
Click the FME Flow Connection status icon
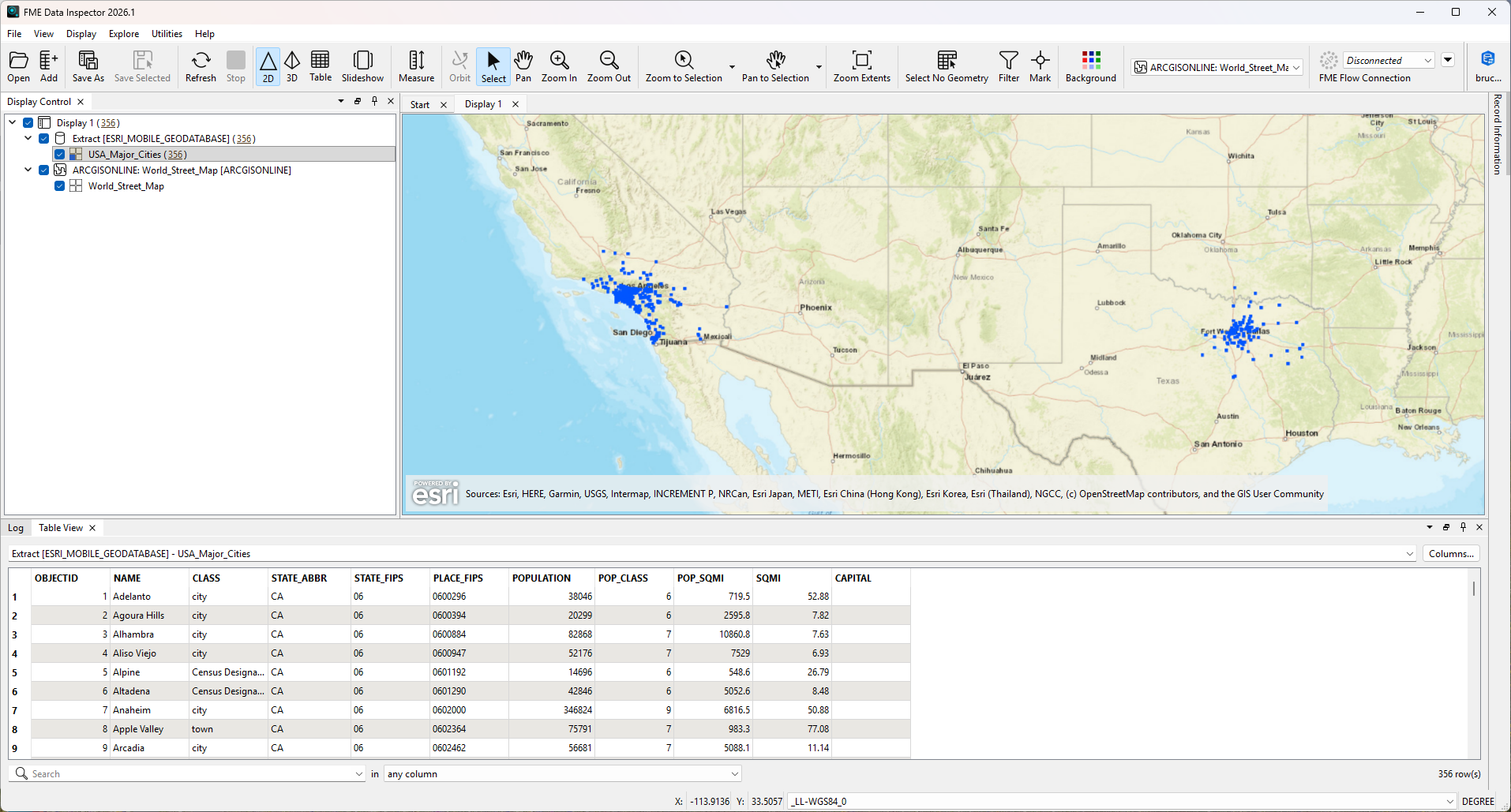(x=1329, y=60)
